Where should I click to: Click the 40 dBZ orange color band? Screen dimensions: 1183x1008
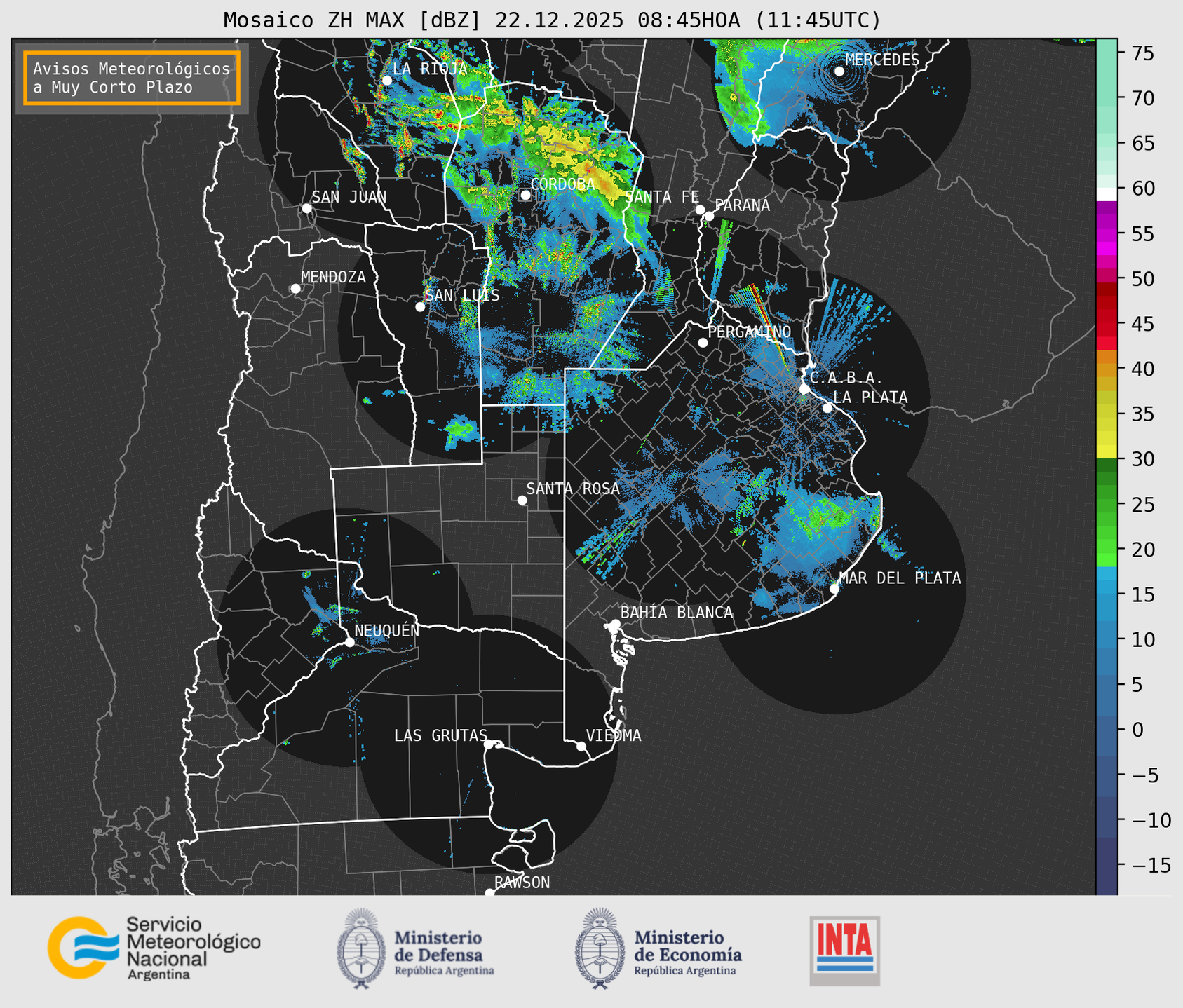click(1107, 370)
